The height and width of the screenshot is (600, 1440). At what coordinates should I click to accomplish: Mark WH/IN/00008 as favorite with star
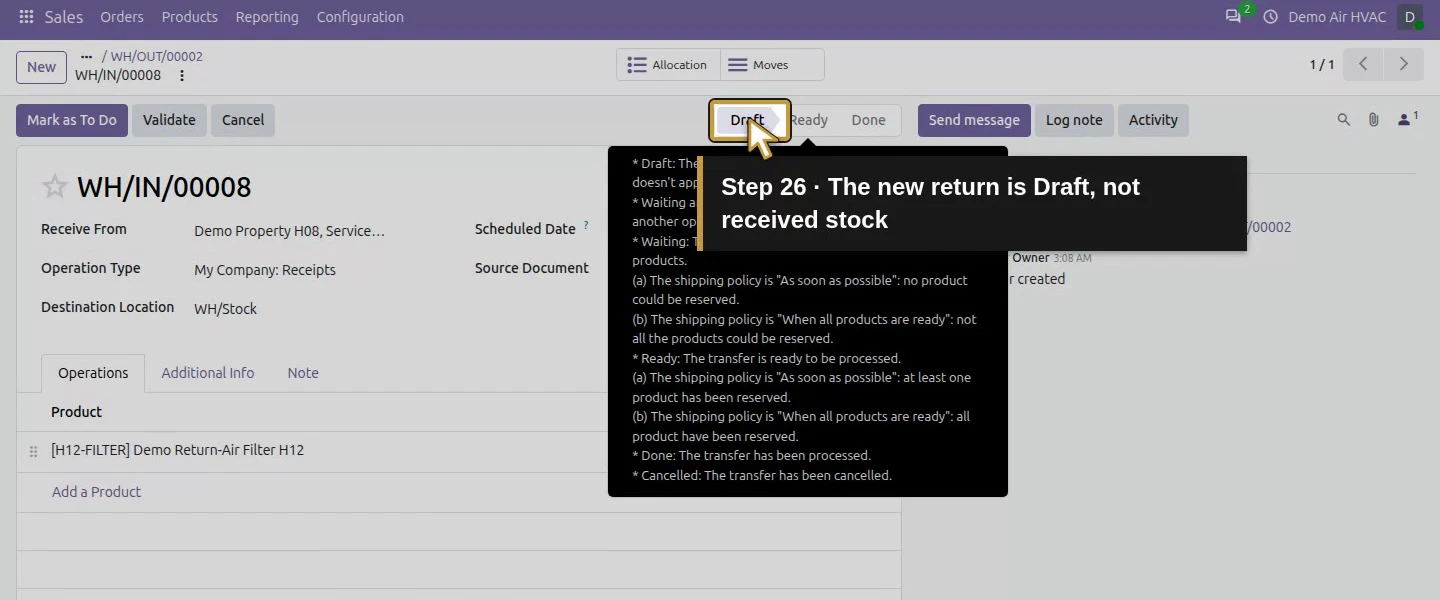pos(54,187)
